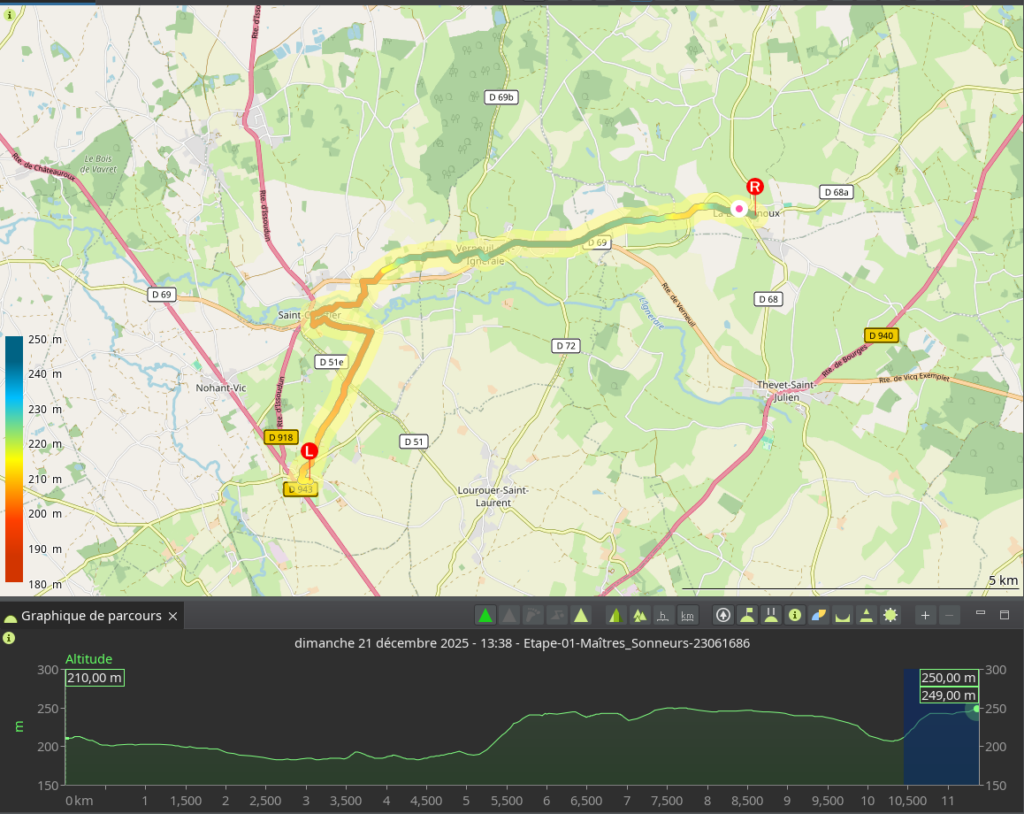The image size is (1024, 814).
Task: Toggle the green altitude graph icon
Action: coord(485,615)
